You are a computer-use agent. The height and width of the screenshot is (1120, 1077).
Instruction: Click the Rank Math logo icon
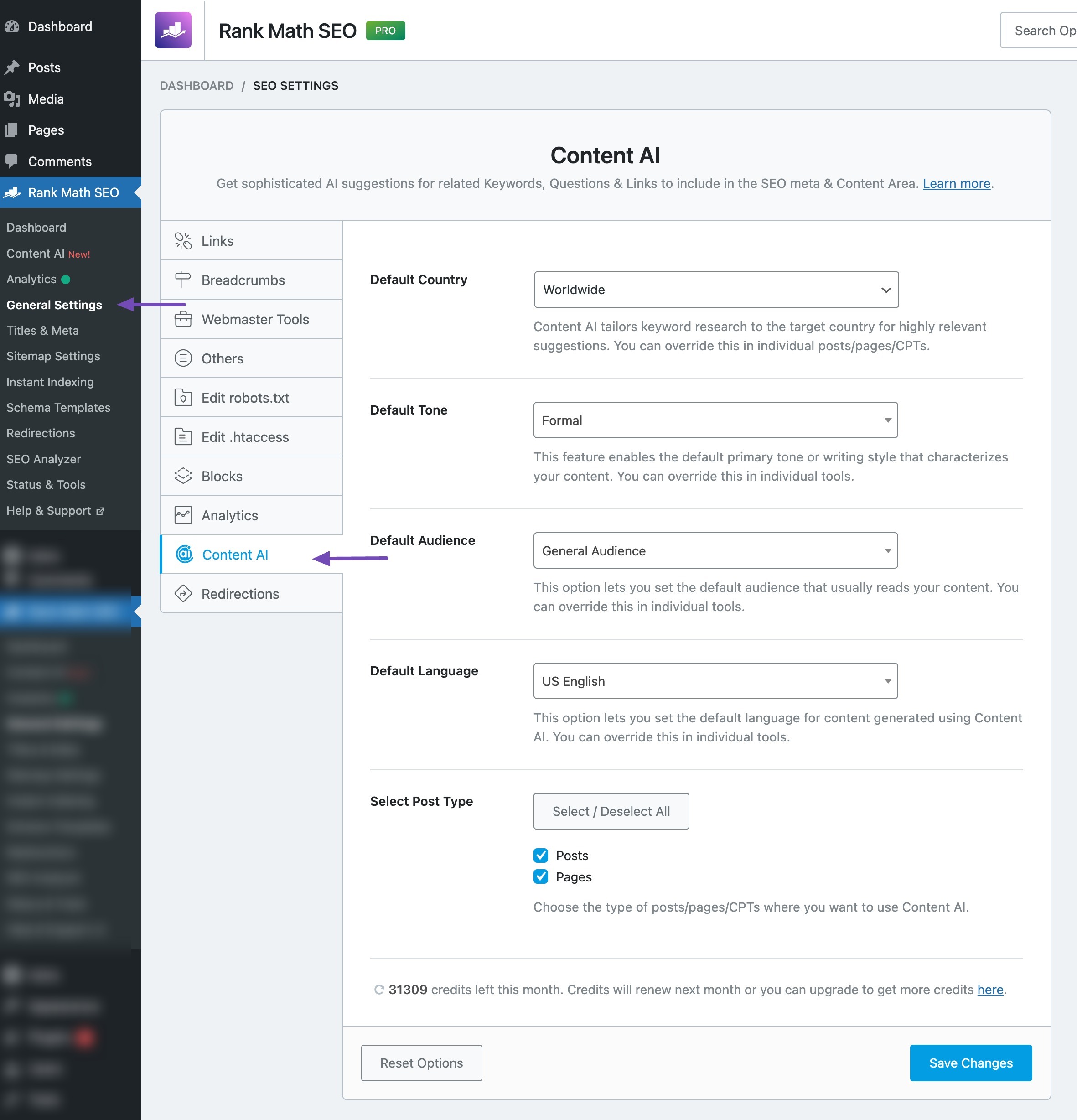click(173, 30)
